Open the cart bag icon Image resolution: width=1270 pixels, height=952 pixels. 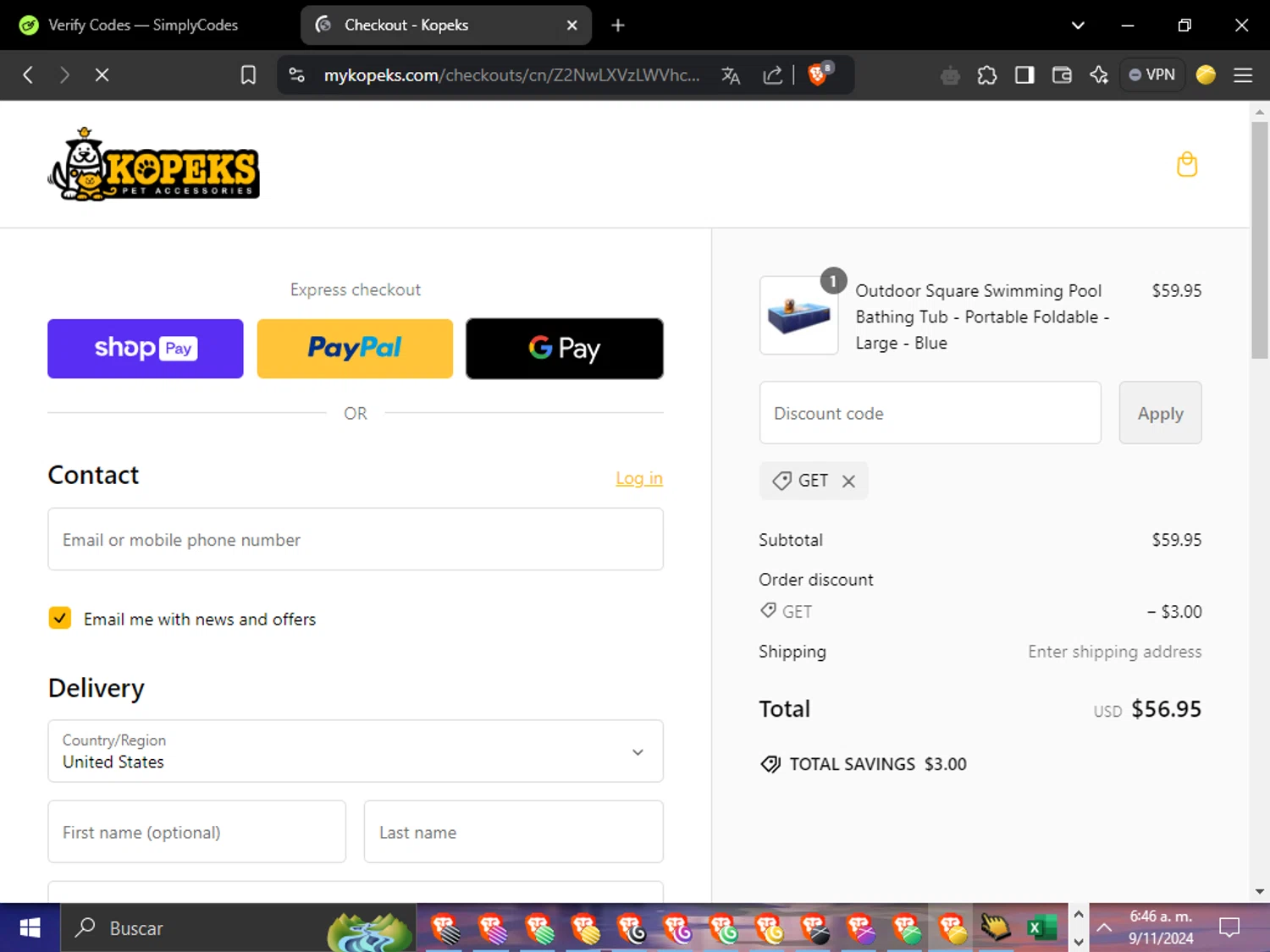(1187, 164)
